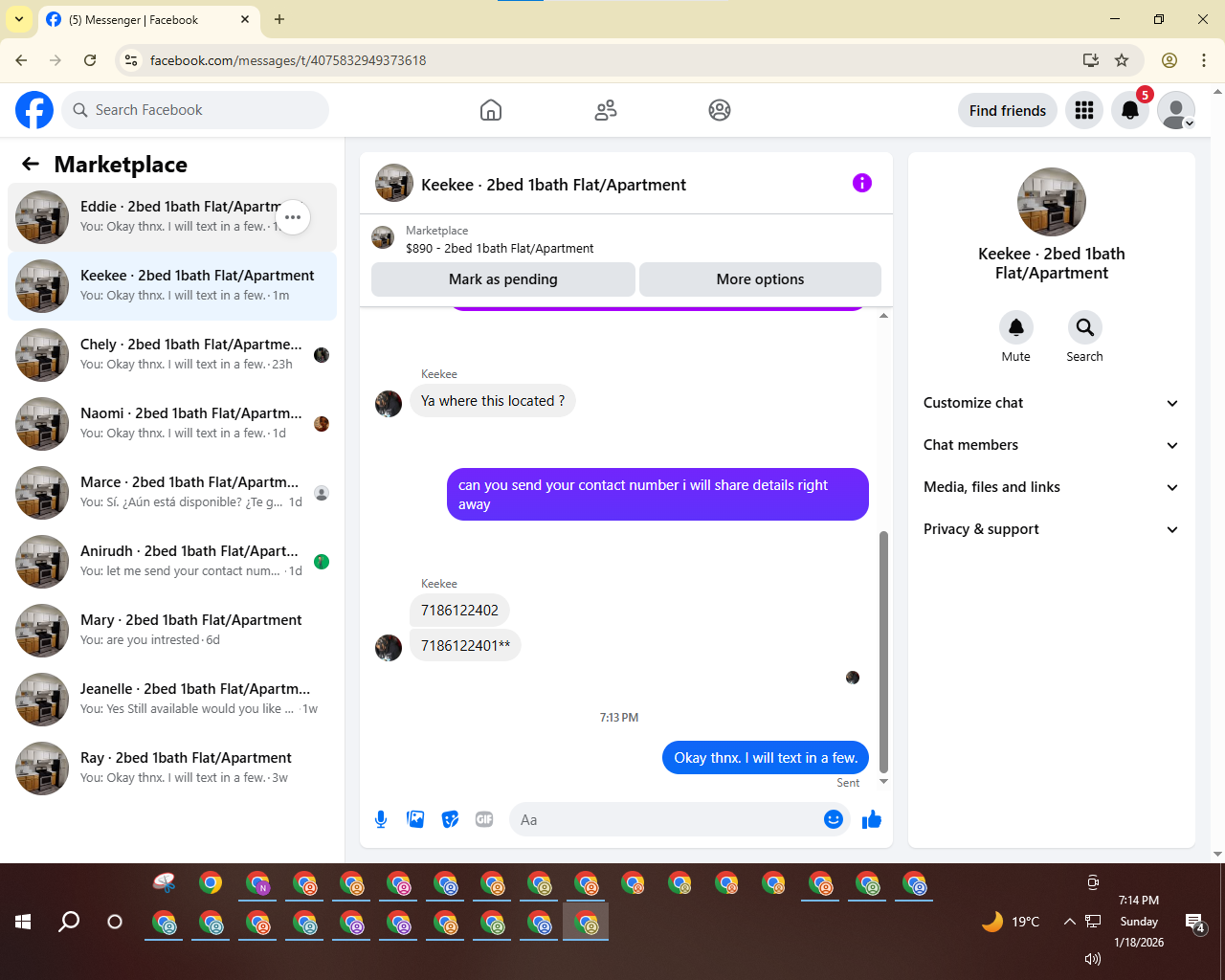Open the emoji picker smiley icon

[x=834, y=819]
